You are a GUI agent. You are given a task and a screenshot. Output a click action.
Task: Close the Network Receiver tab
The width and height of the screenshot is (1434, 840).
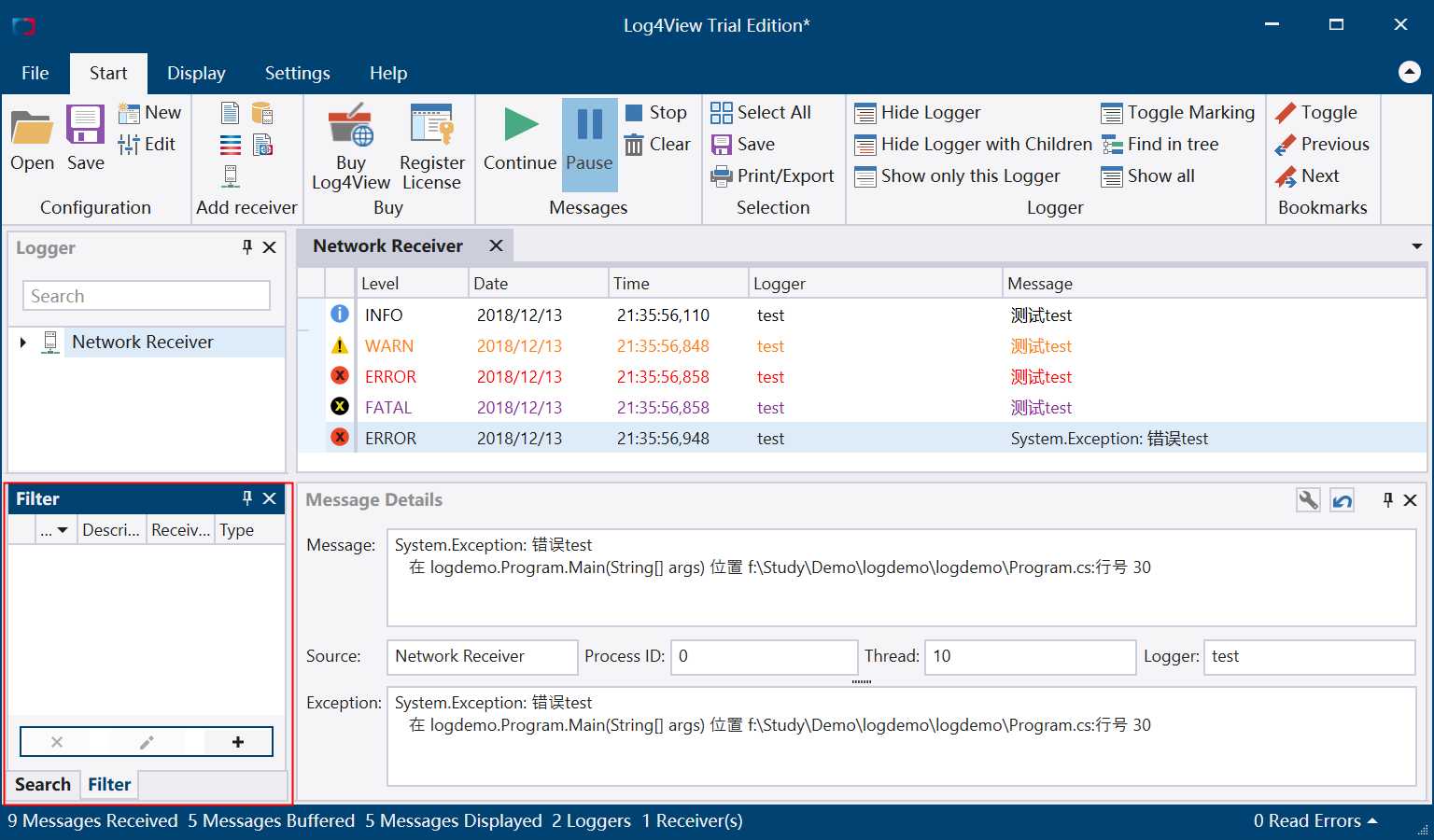tap(497, 245)
